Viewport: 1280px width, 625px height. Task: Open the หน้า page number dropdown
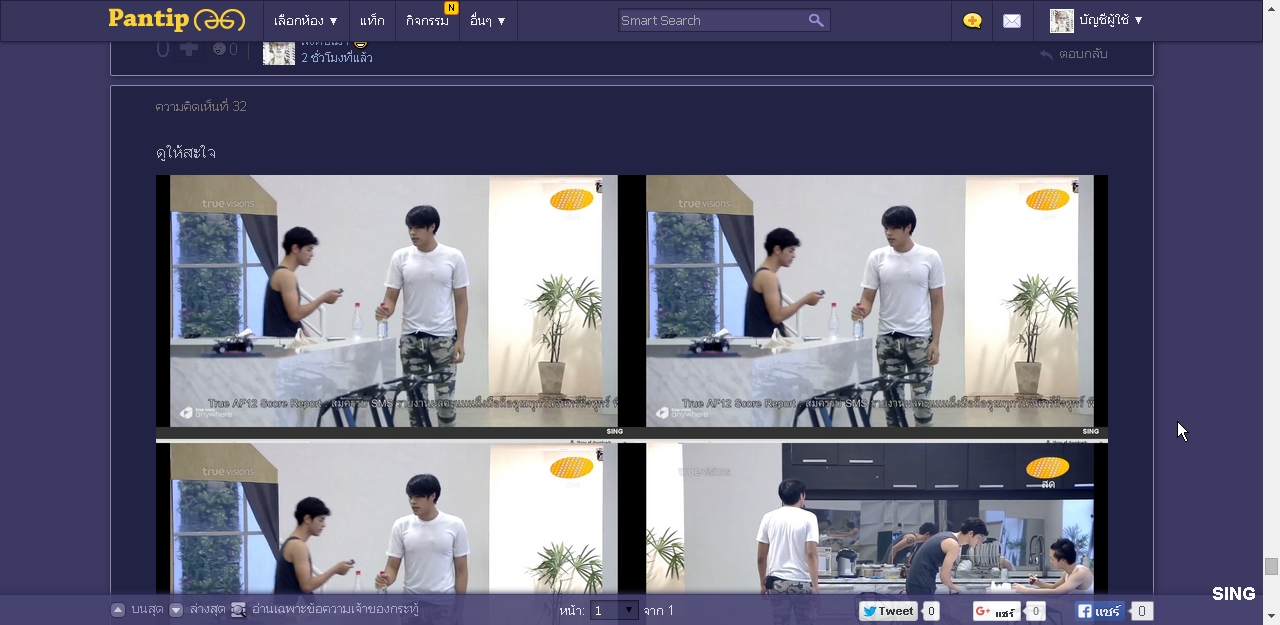(x=614, y=610)
